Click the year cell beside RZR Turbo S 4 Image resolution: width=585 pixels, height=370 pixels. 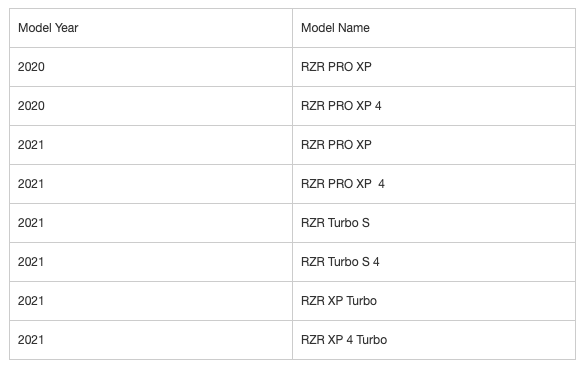tap(151, 262)
